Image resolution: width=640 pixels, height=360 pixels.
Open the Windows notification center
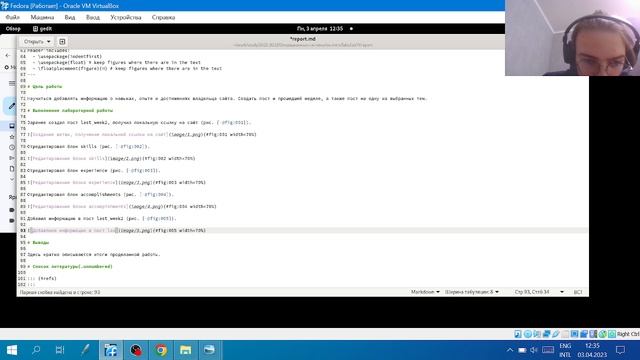click(620, 350)
